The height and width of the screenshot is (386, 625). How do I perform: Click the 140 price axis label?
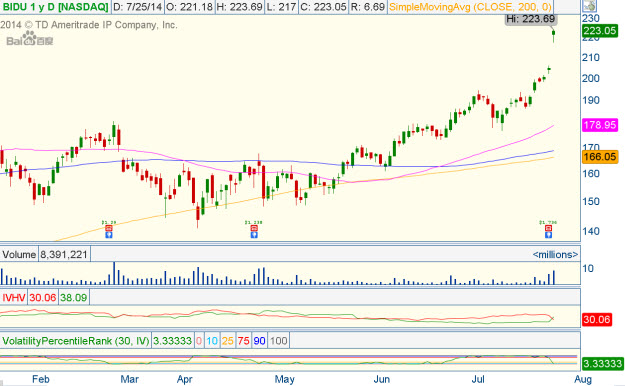pyautogui.click(x=591, y=231)
